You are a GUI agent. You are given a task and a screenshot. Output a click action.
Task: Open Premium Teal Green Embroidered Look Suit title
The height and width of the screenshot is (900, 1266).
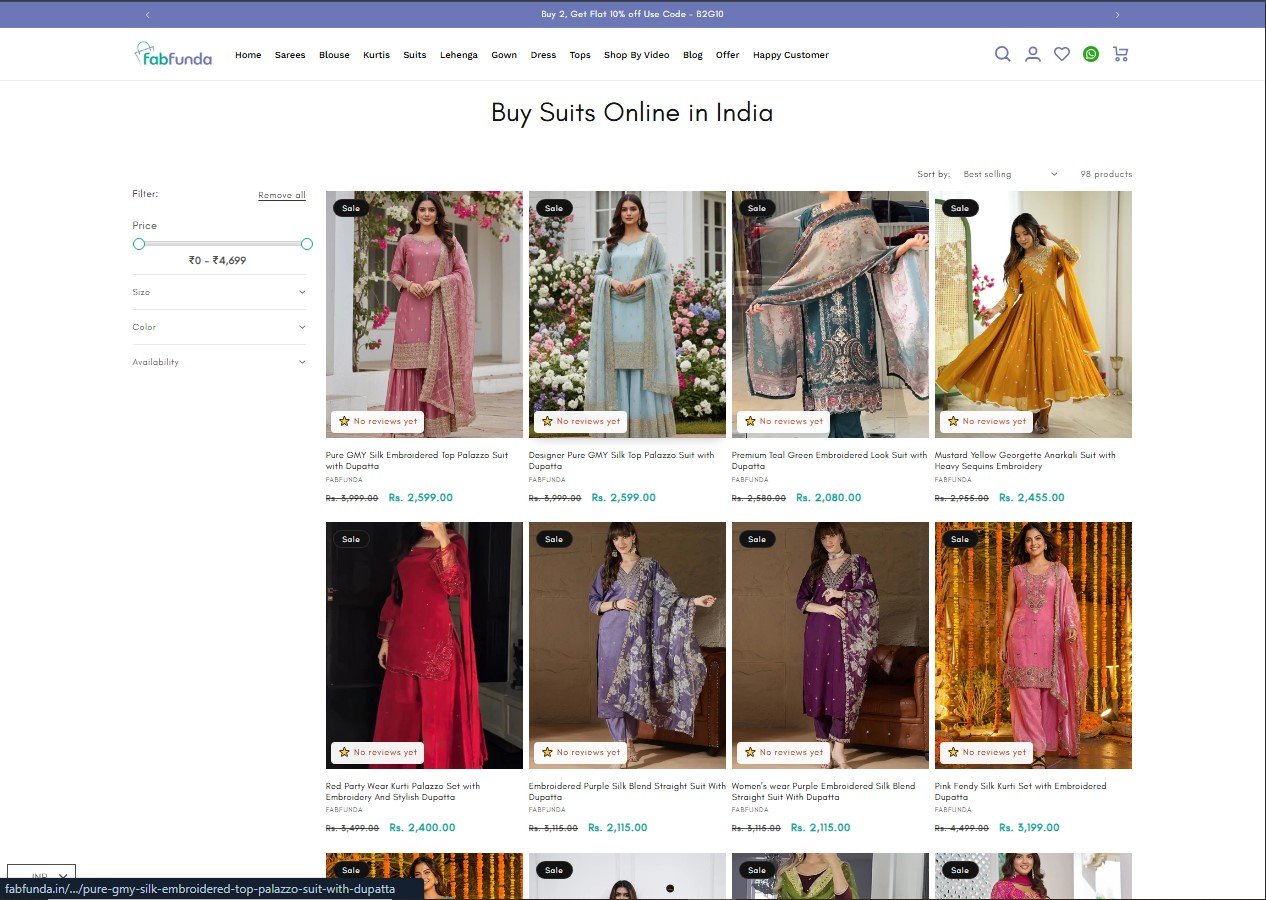pos(829,460)
